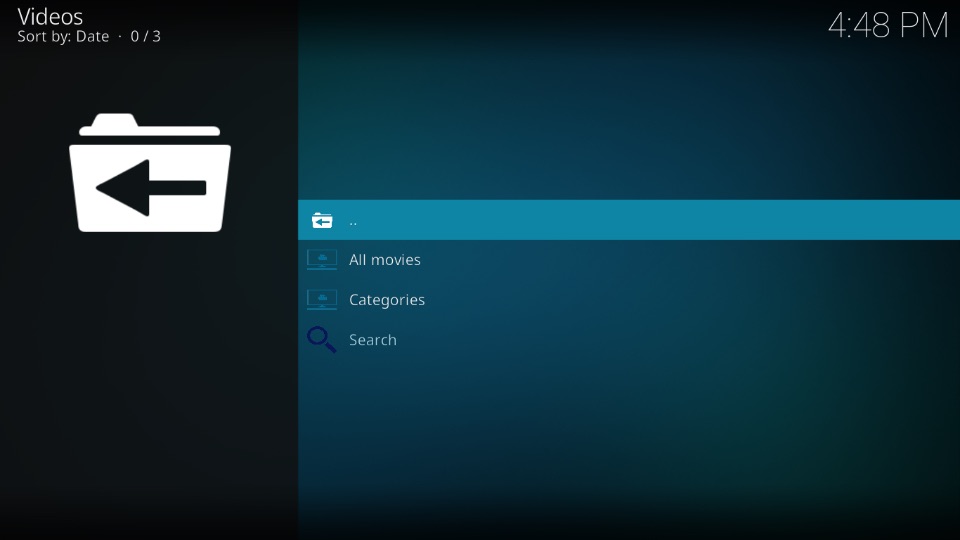
Task: Click the Videos heading
Action: [x=50, y=16]
